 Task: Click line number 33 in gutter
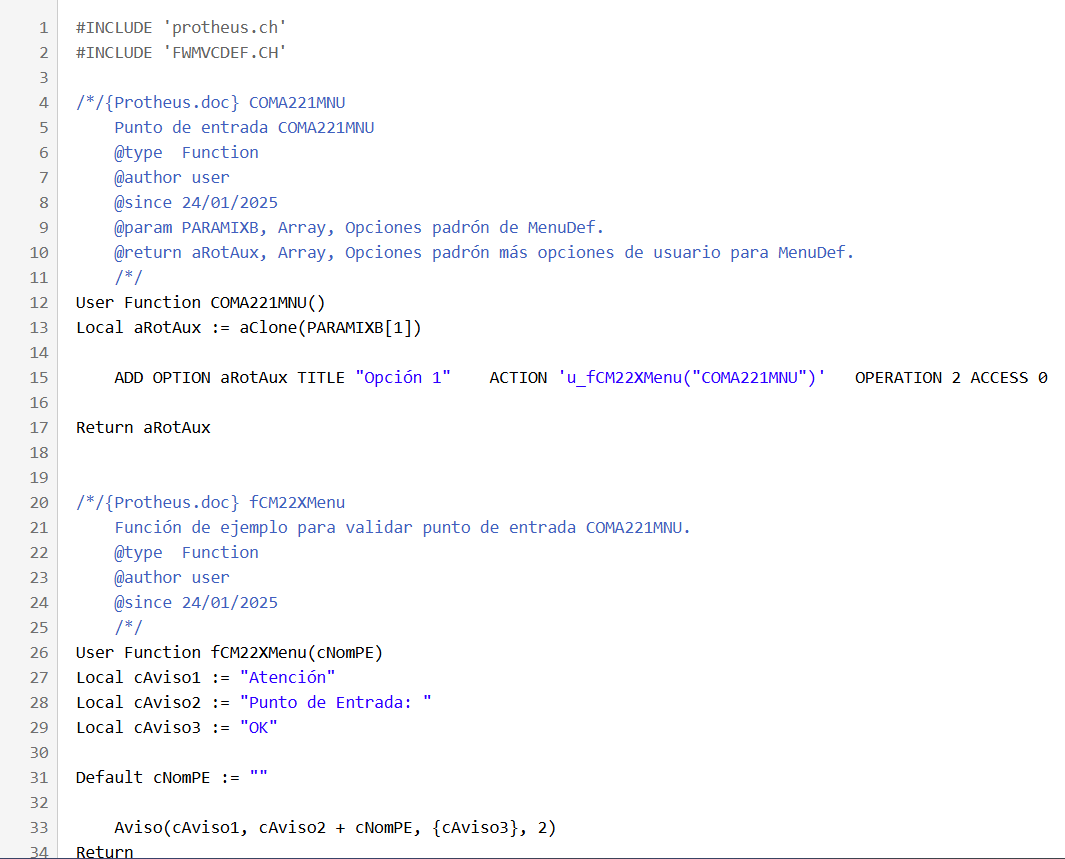[x=39, y=828]
